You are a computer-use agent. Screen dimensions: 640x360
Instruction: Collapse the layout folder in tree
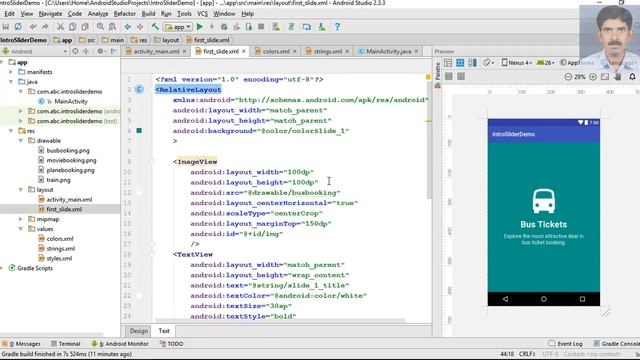[x=21, y=190]
